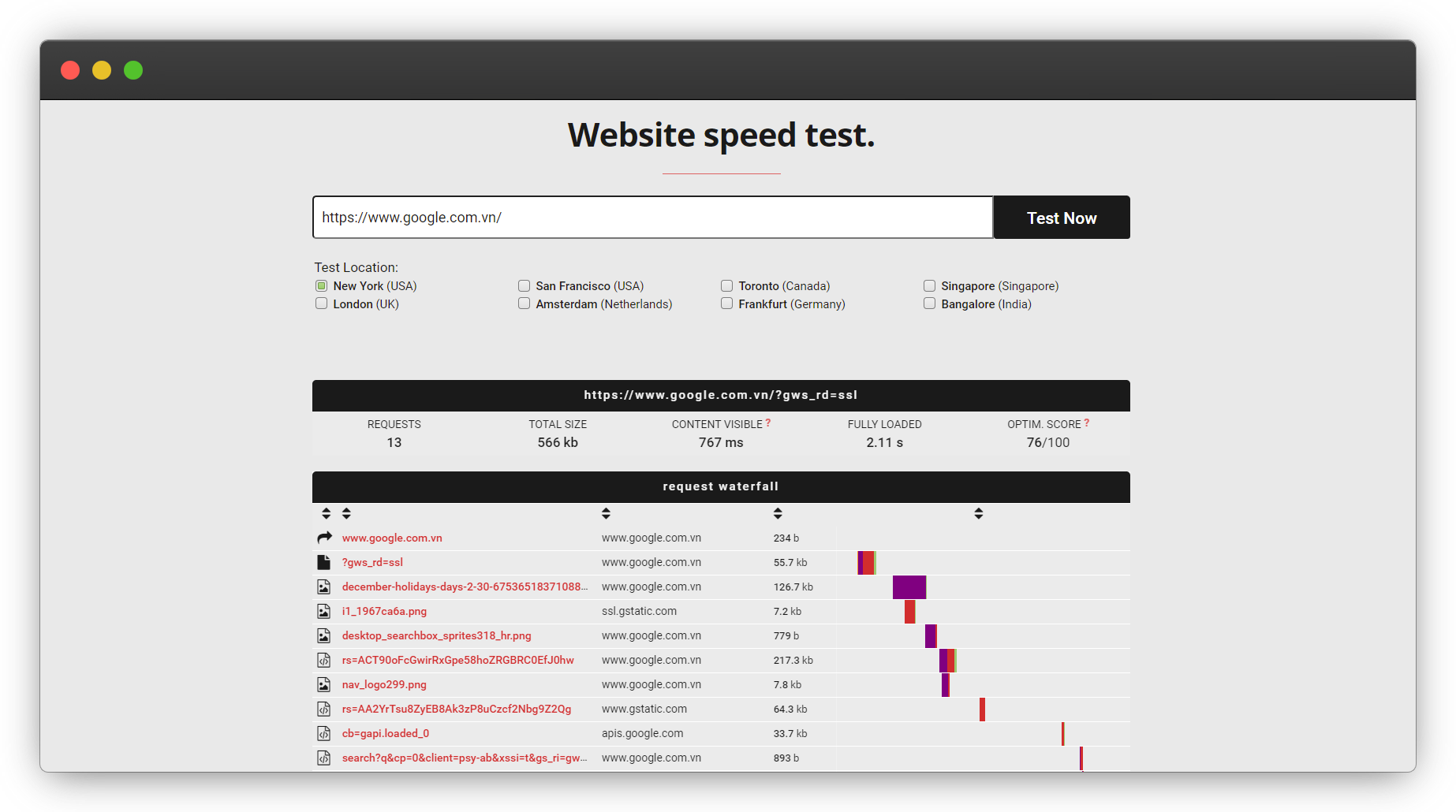Click the script icon beside cb=gapi.loaded_0

coord(323,733)
